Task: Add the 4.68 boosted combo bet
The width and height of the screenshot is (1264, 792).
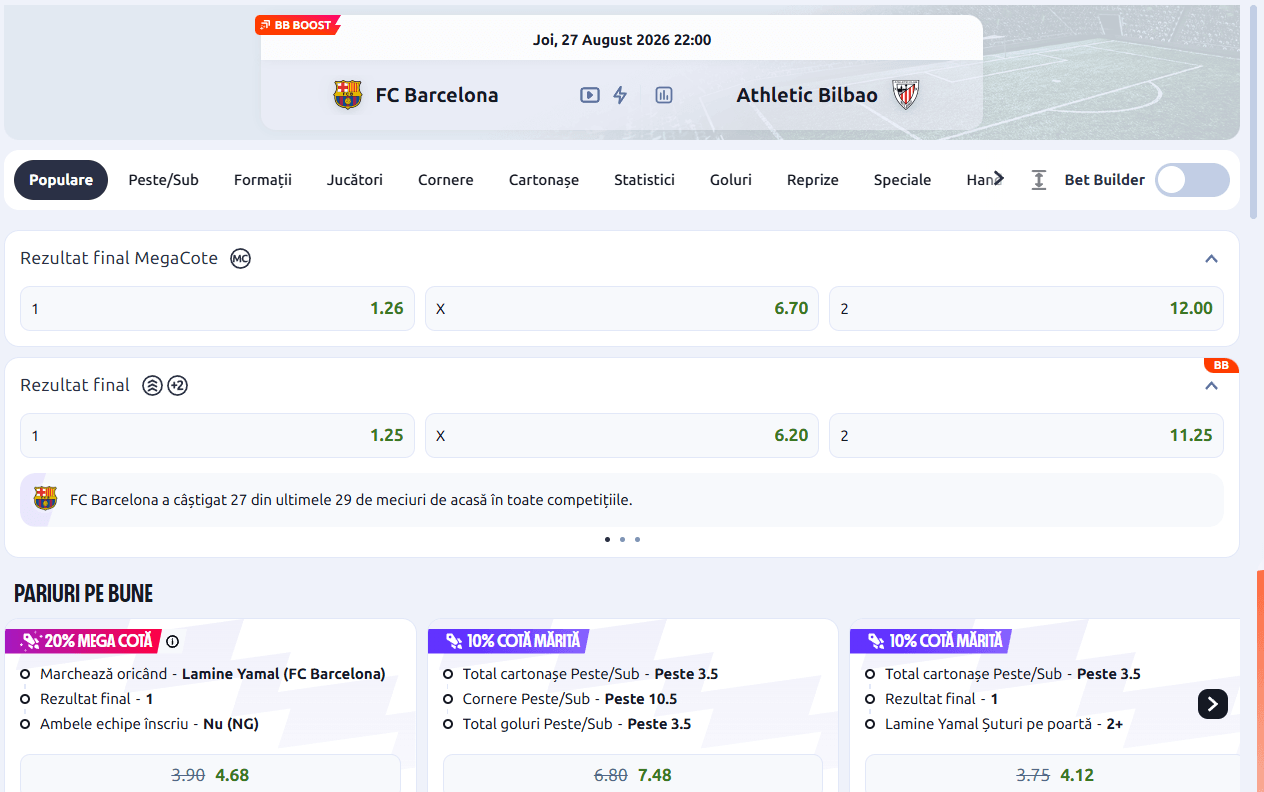Action: tap(210, 774)
